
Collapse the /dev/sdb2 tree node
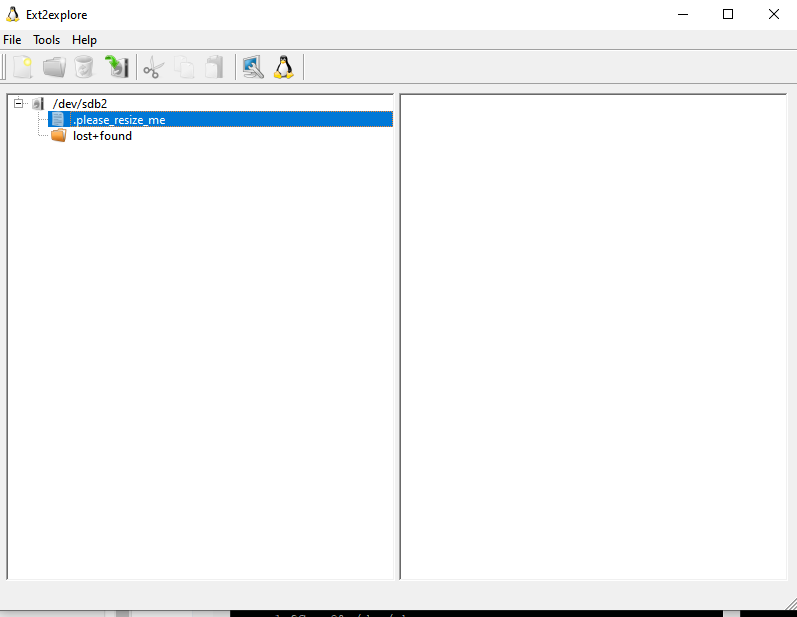point(18,103)
